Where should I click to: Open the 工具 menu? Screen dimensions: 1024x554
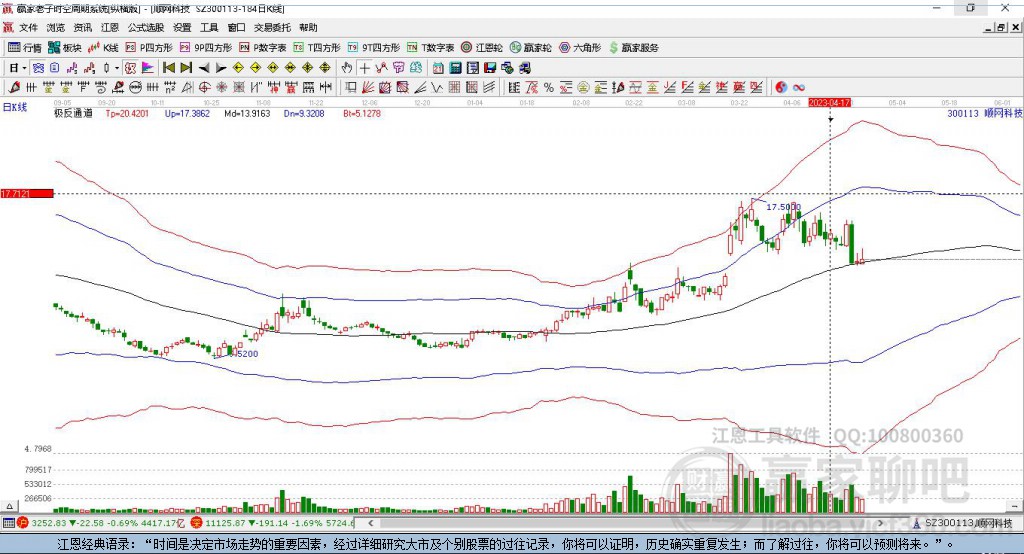coord(209,27)
